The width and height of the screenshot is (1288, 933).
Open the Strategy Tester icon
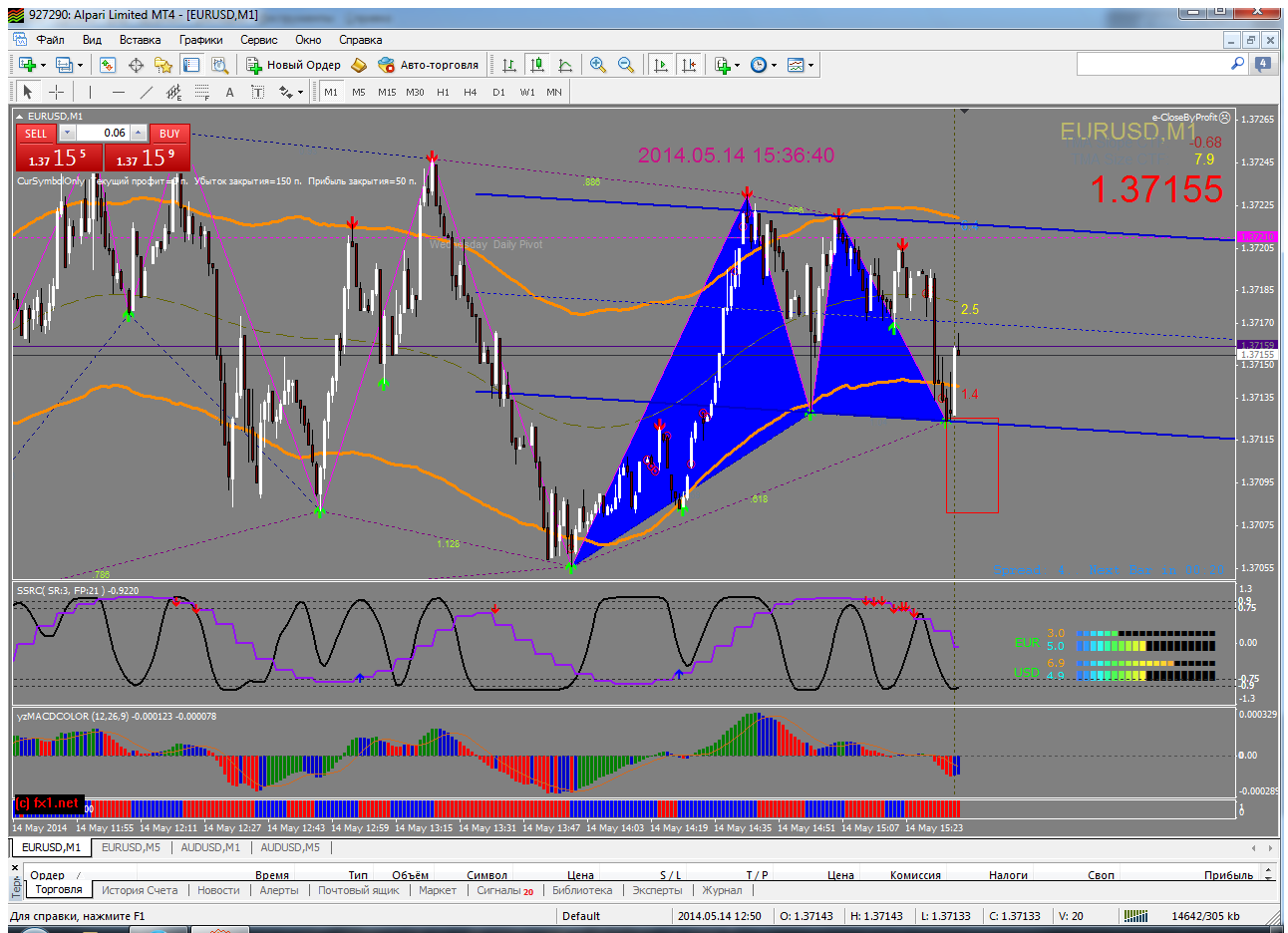tap(219, 65)
